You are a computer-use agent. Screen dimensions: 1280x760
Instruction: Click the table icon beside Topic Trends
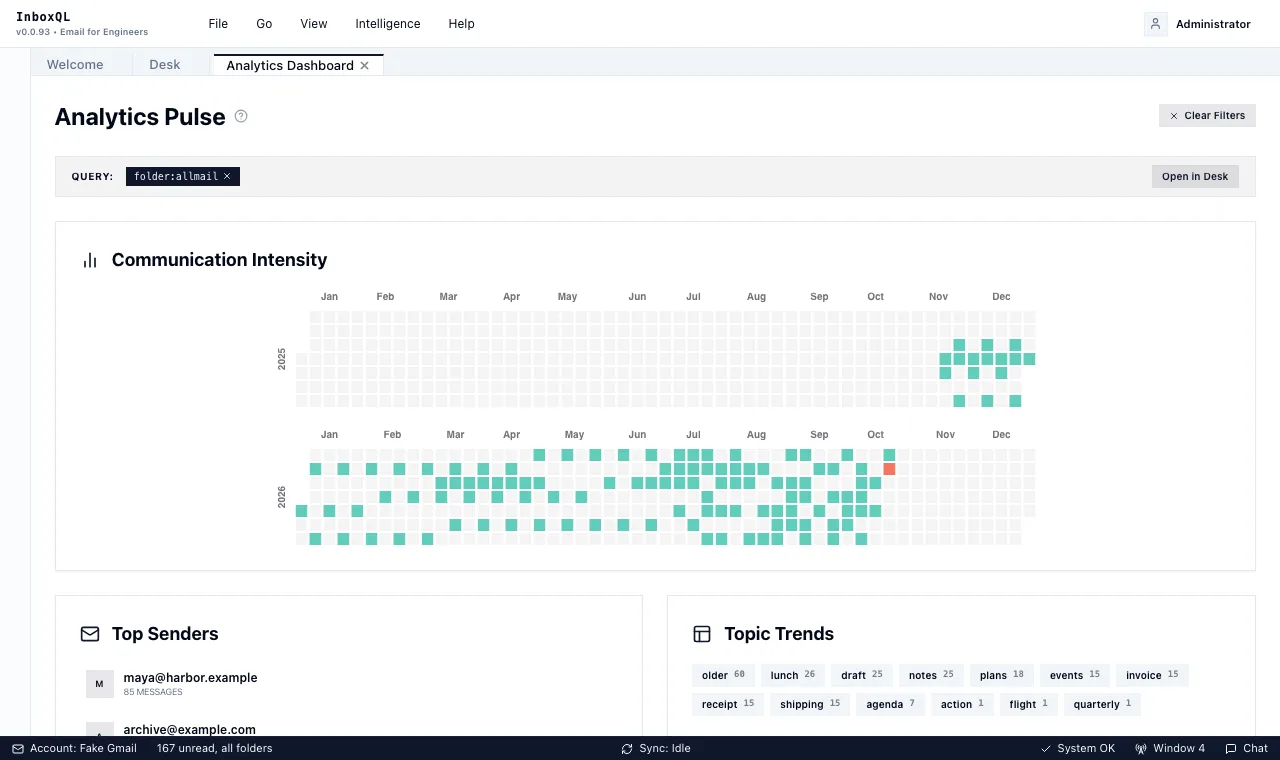tap(702, 634)
